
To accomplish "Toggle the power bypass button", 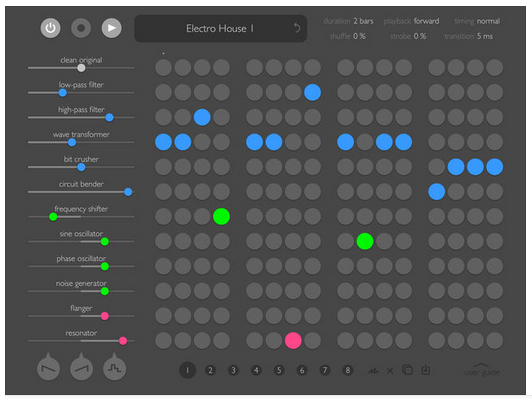I will tap(51, 28).
